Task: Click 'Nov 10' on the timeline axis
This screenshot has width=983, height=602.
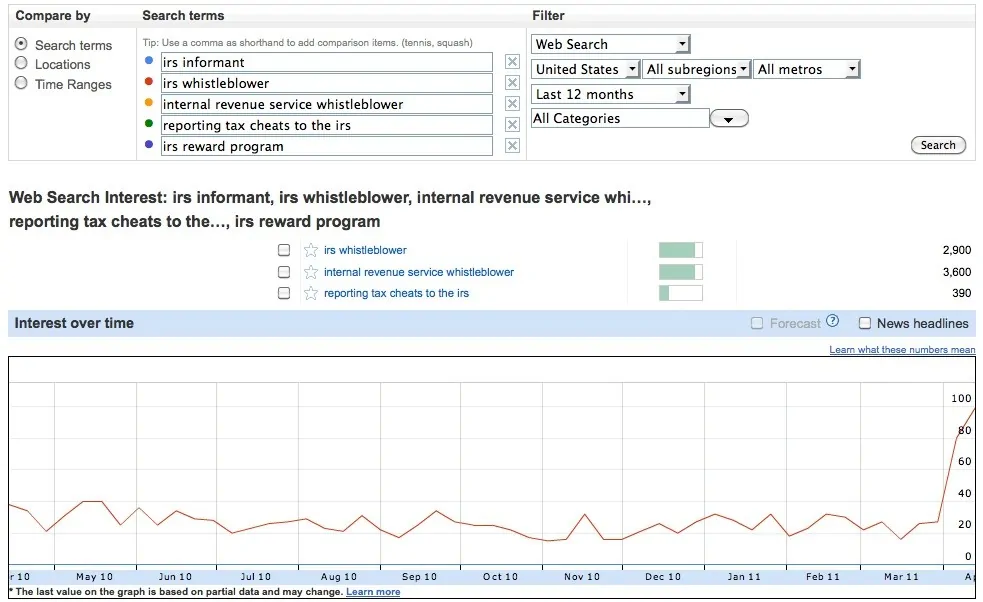Action: 582,576
